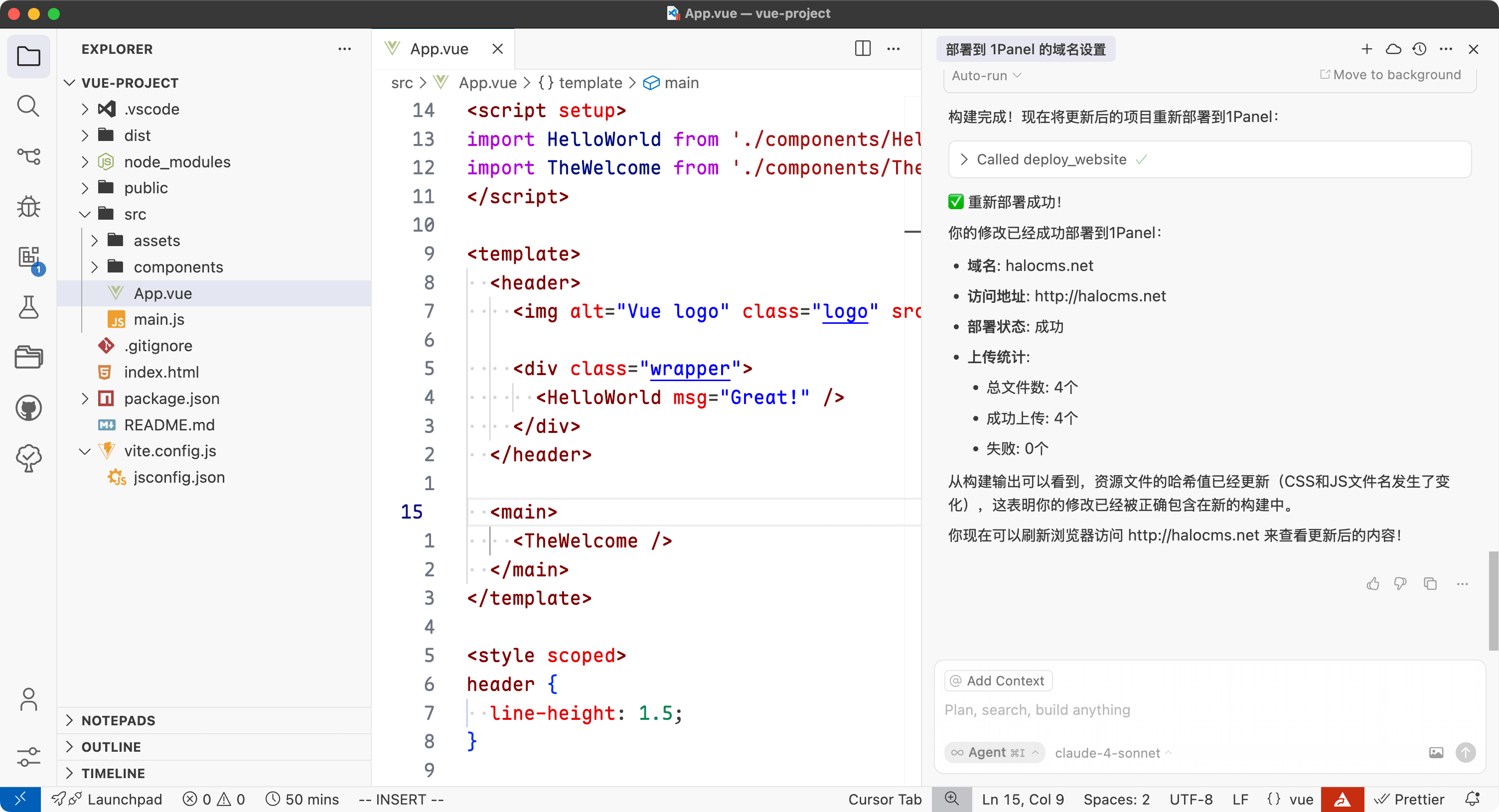Click the chat prompt input field
The image size is (1499, 812).
coord(1164,709)
